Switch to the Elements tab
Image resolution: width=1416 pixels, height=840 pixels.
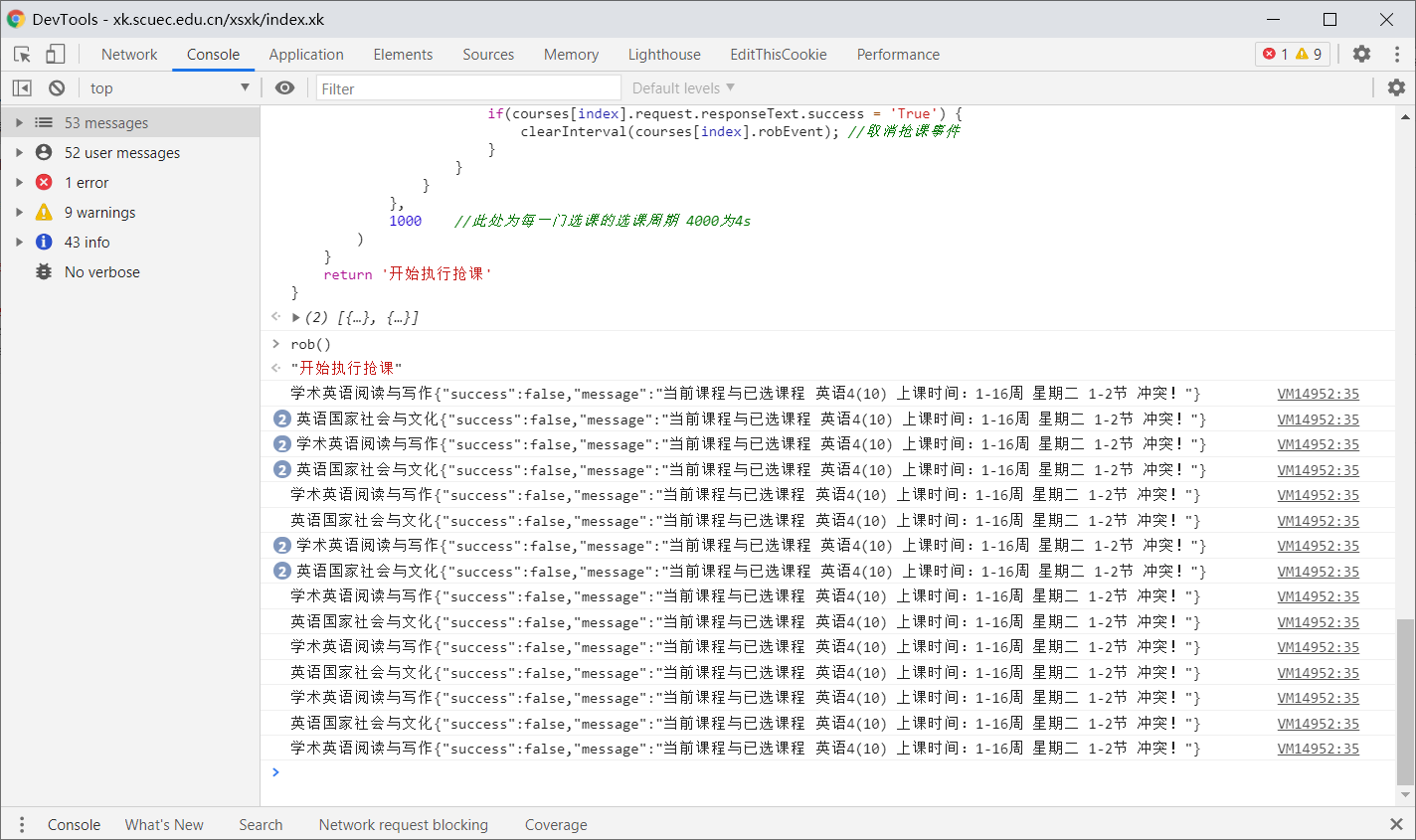pyautogui.click(x=403, y=55)
